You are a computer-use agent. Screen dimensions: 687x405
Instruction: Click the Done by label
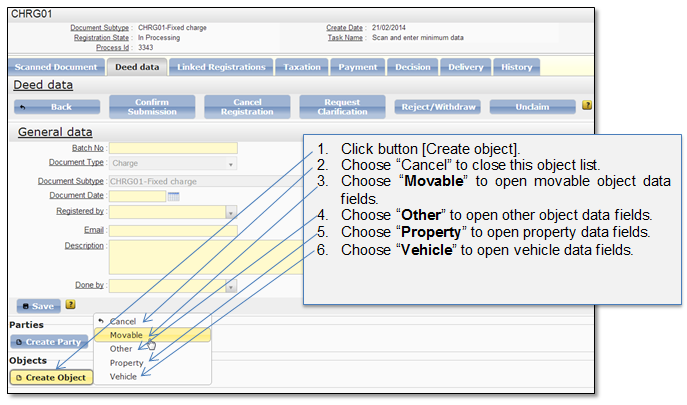pyautogui.click(x=89, y=285)
